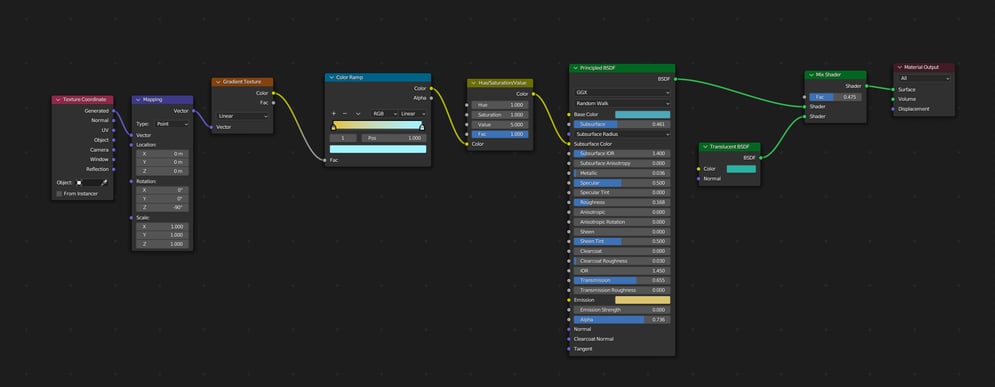Click the Gradient Texture Fac output socket
This screenshot has width=995, height=387.
pos(273,103)
